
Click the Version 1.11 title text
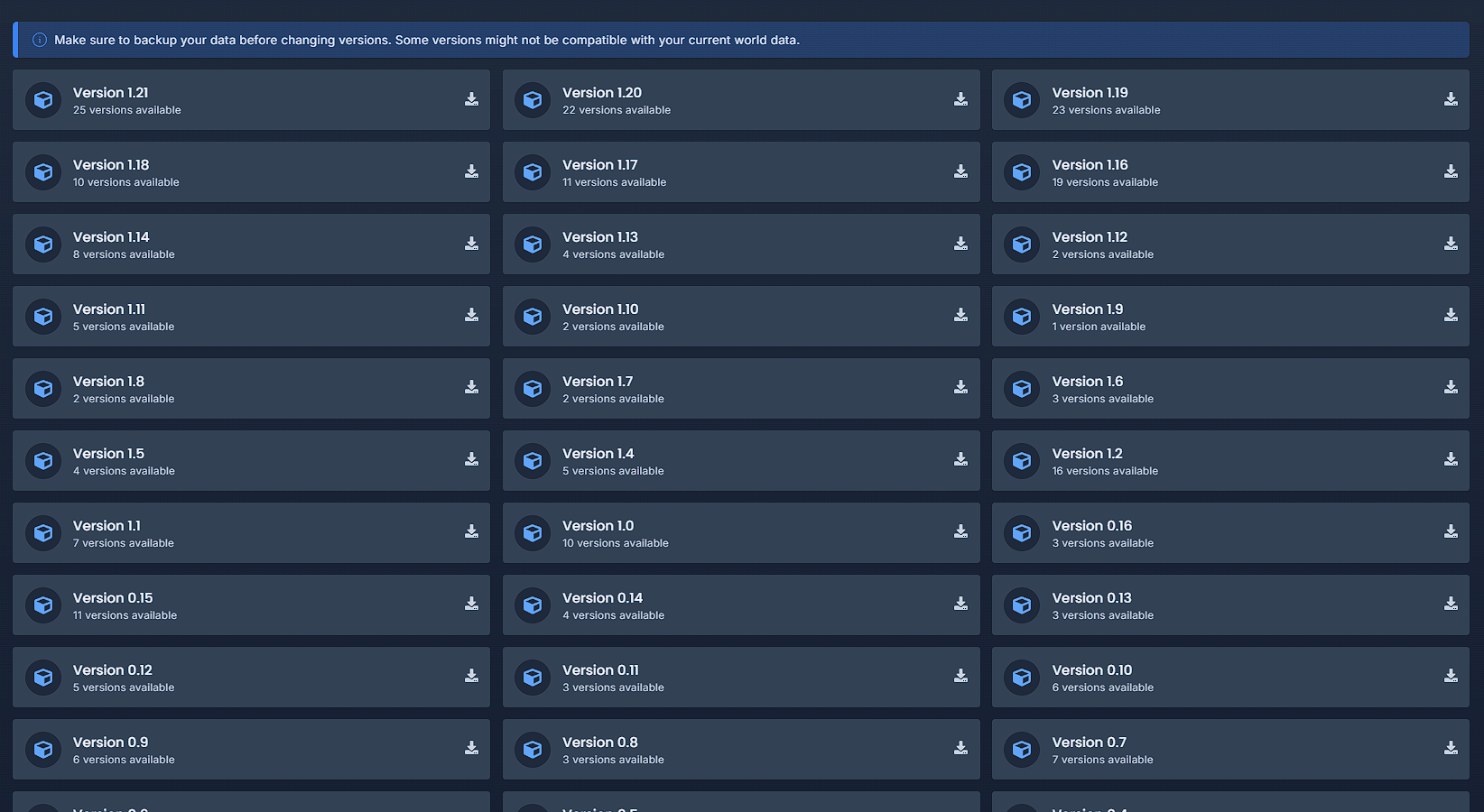pyautogui.click(x=109, y=309)
